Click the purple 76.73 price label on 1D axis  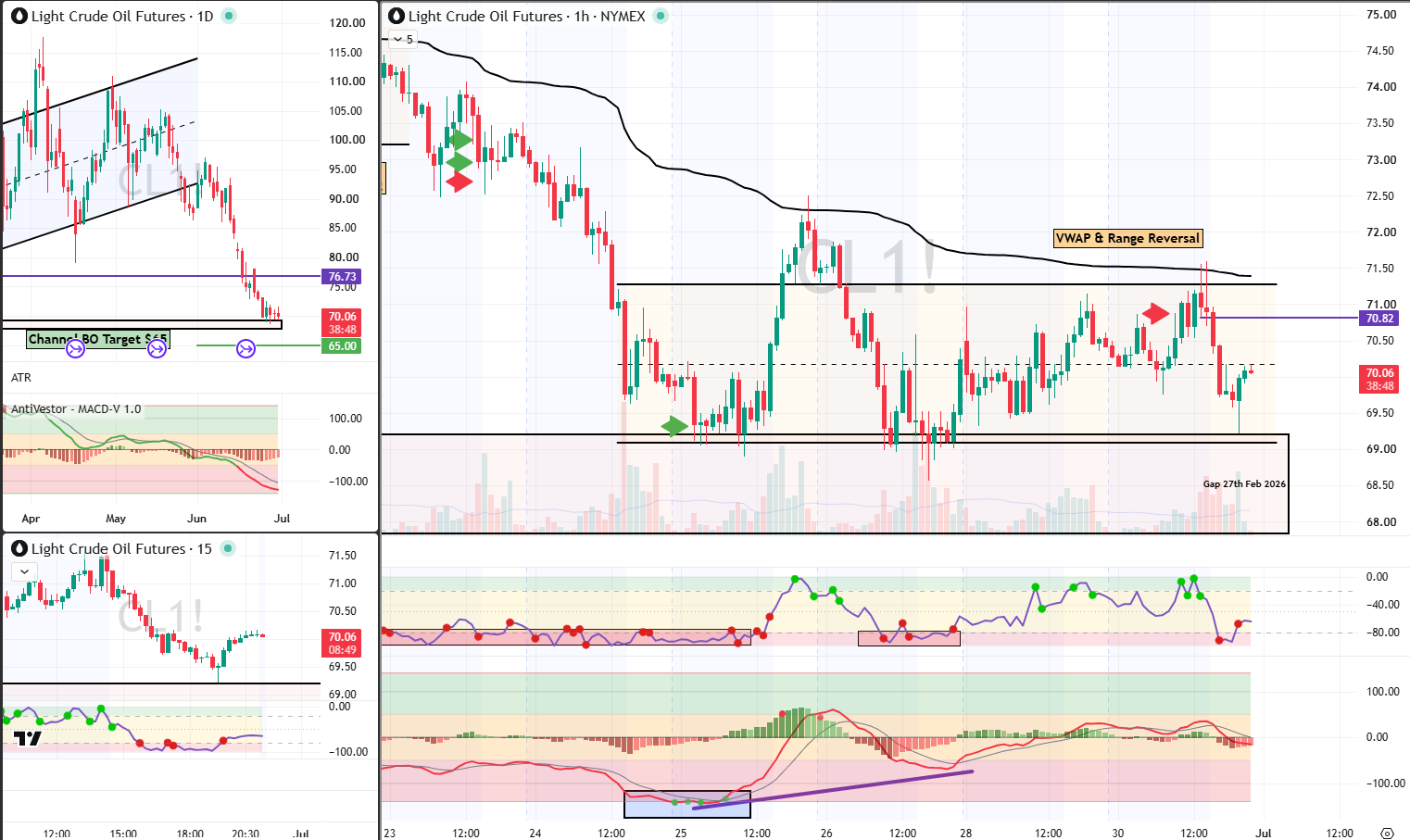(x=342, y=276)
